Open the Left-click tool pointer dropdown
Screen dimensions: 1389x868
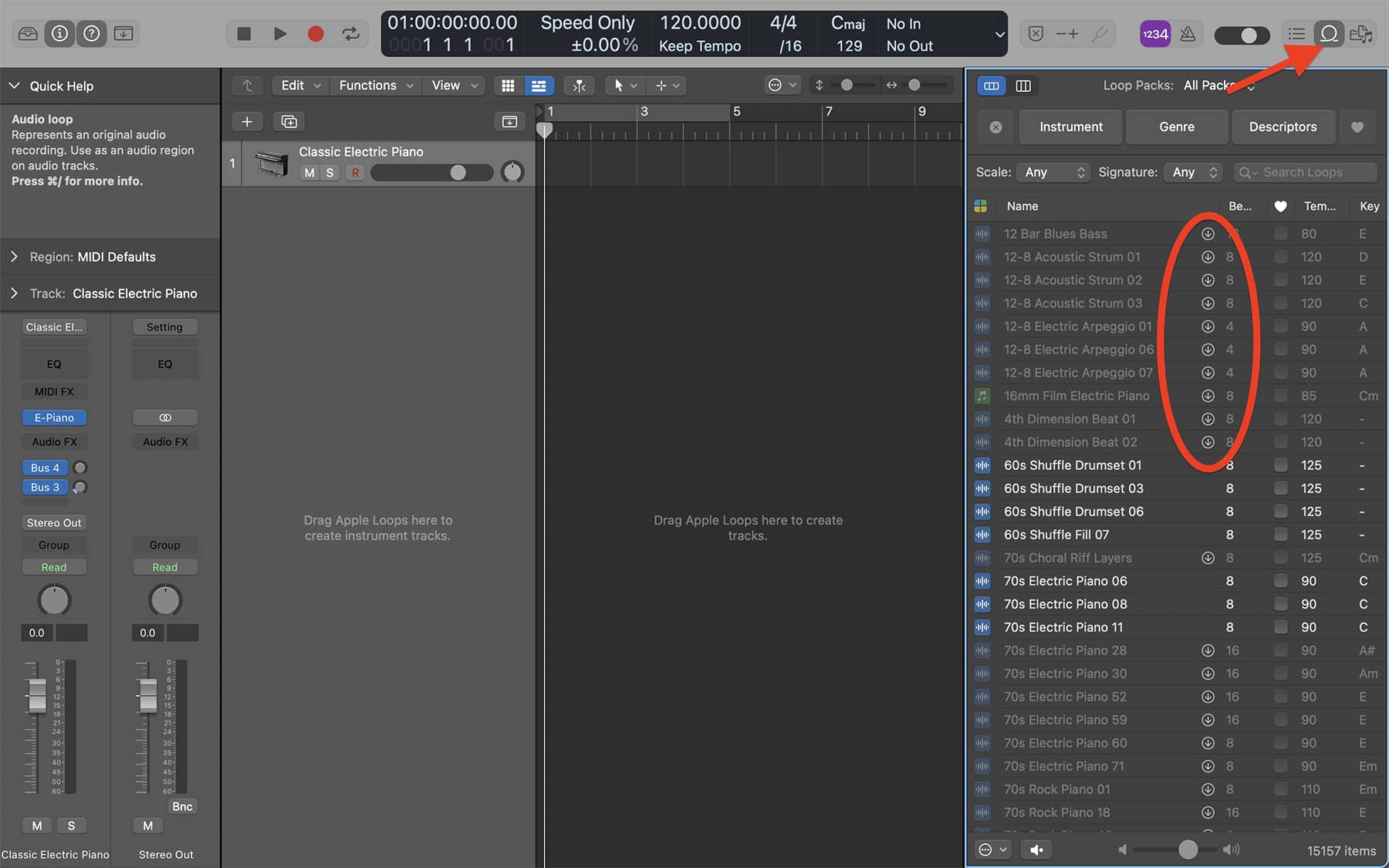click(625, 86)
